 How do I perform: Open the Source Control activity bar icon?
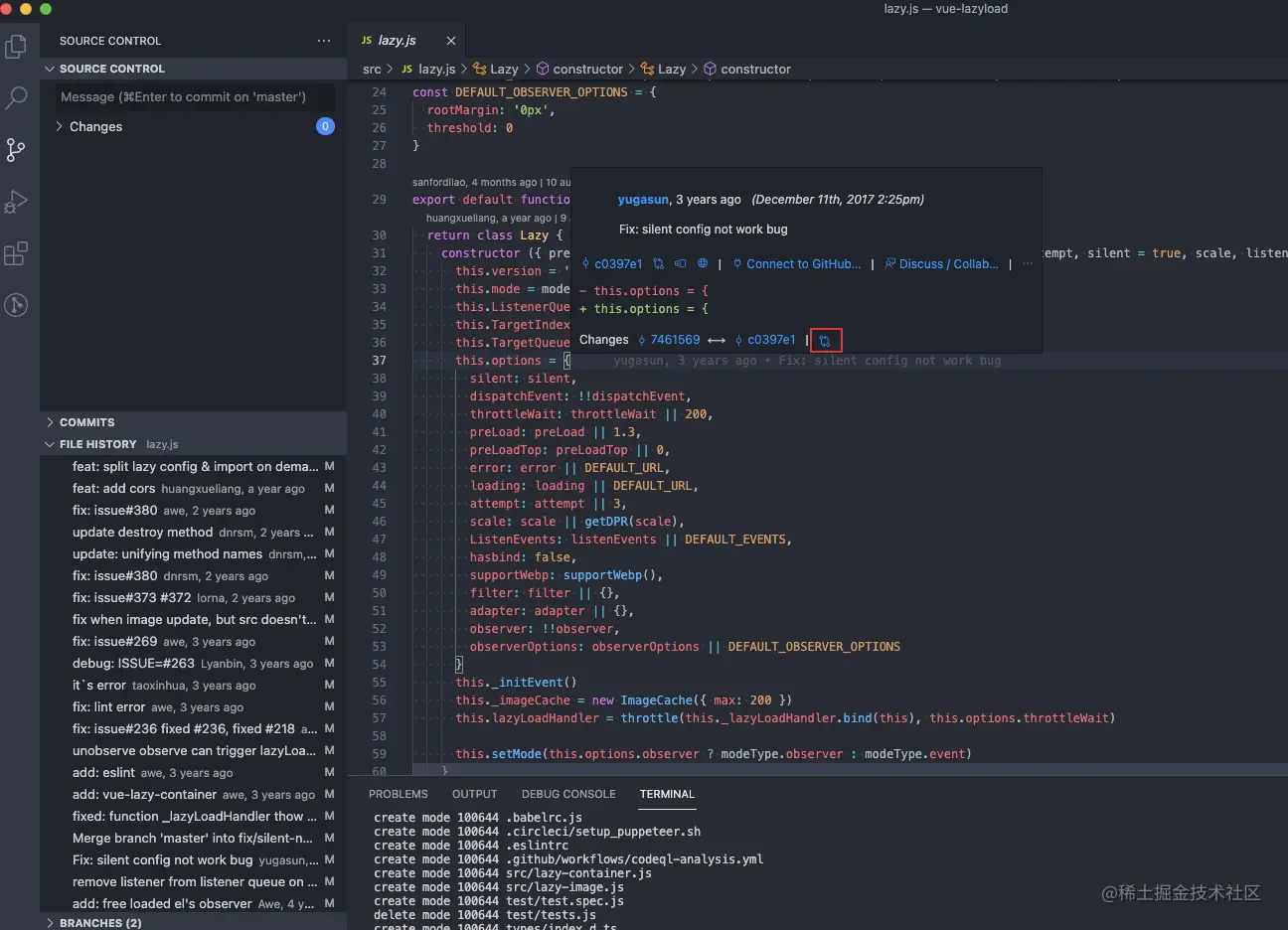pyautogui.click(x=16, y=150)
